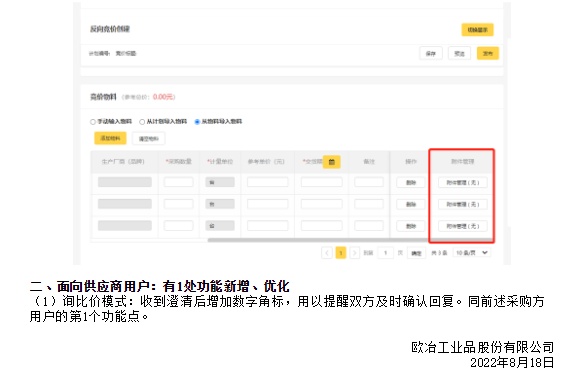Focus the 采购数量 input in the third row
This screenshot has height=371, width=584.
point(178,225)
